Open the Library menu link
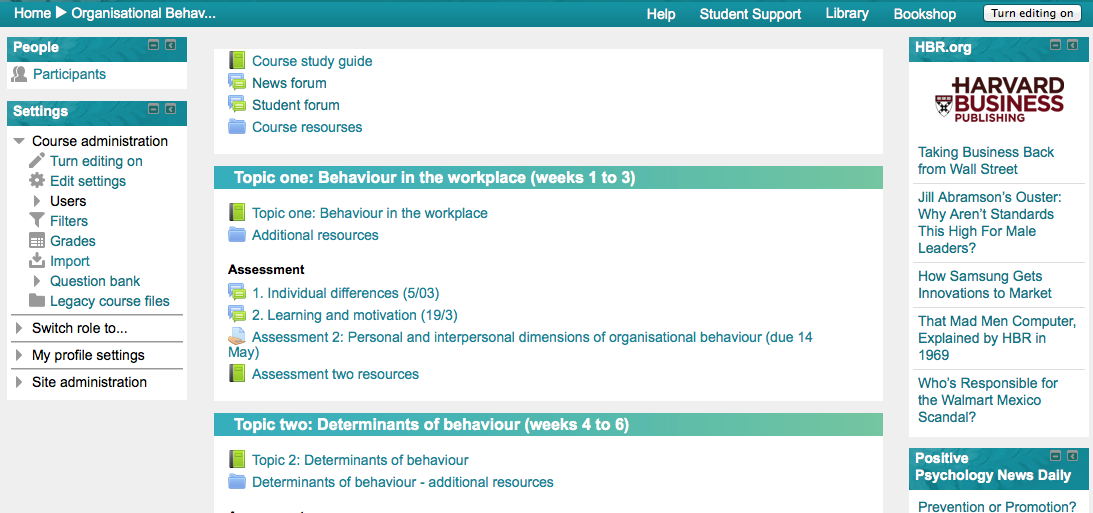 pyautogui.click(x=847, y=14)
